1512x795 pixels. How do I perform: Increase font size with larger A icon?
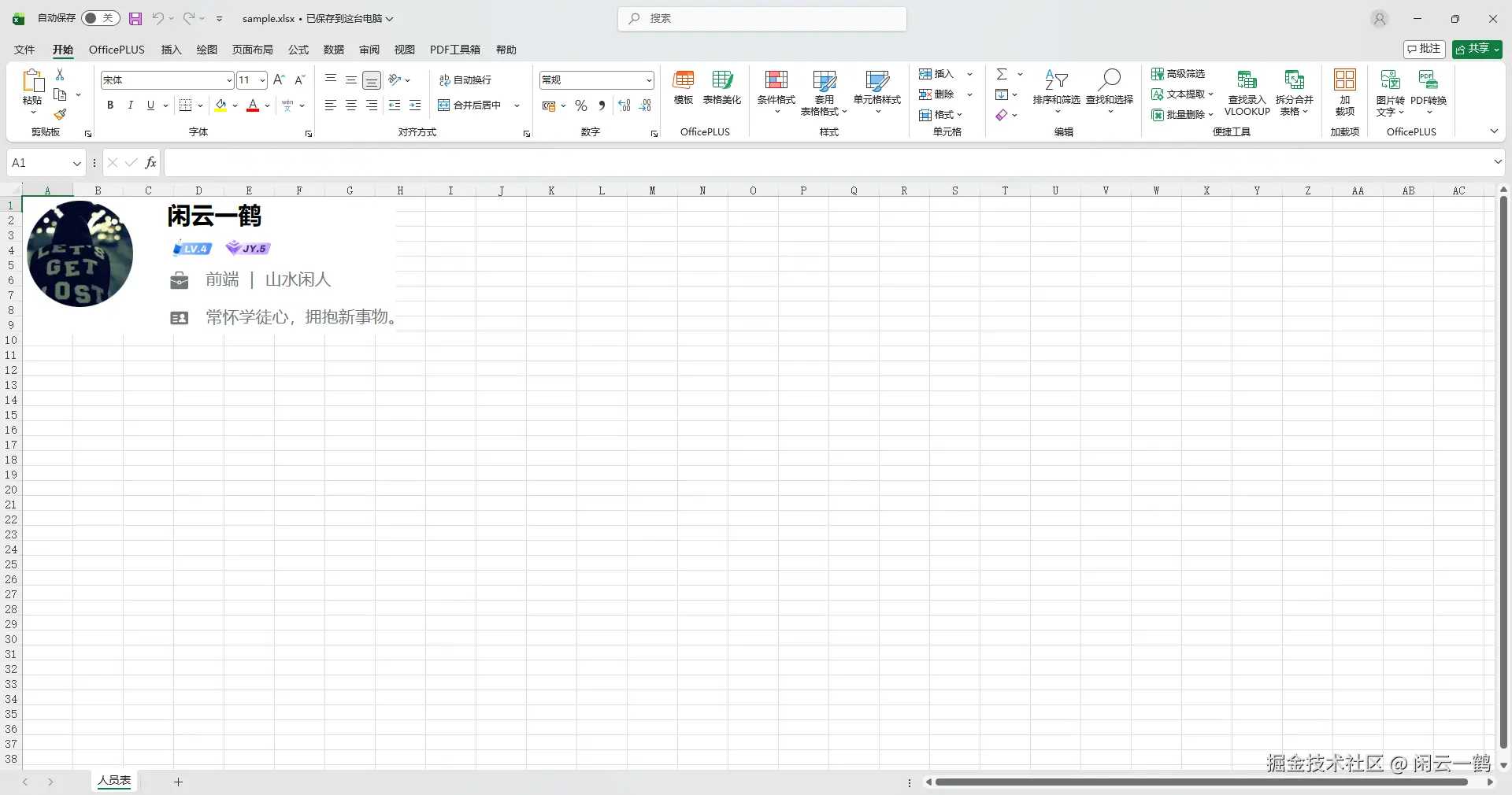[x=279, y=79]
